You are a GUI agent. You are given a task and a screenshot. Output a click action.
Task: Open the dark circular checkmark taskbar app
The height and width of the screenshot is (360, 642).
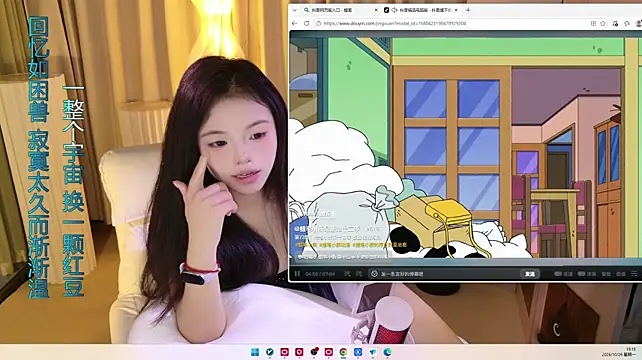269,352
